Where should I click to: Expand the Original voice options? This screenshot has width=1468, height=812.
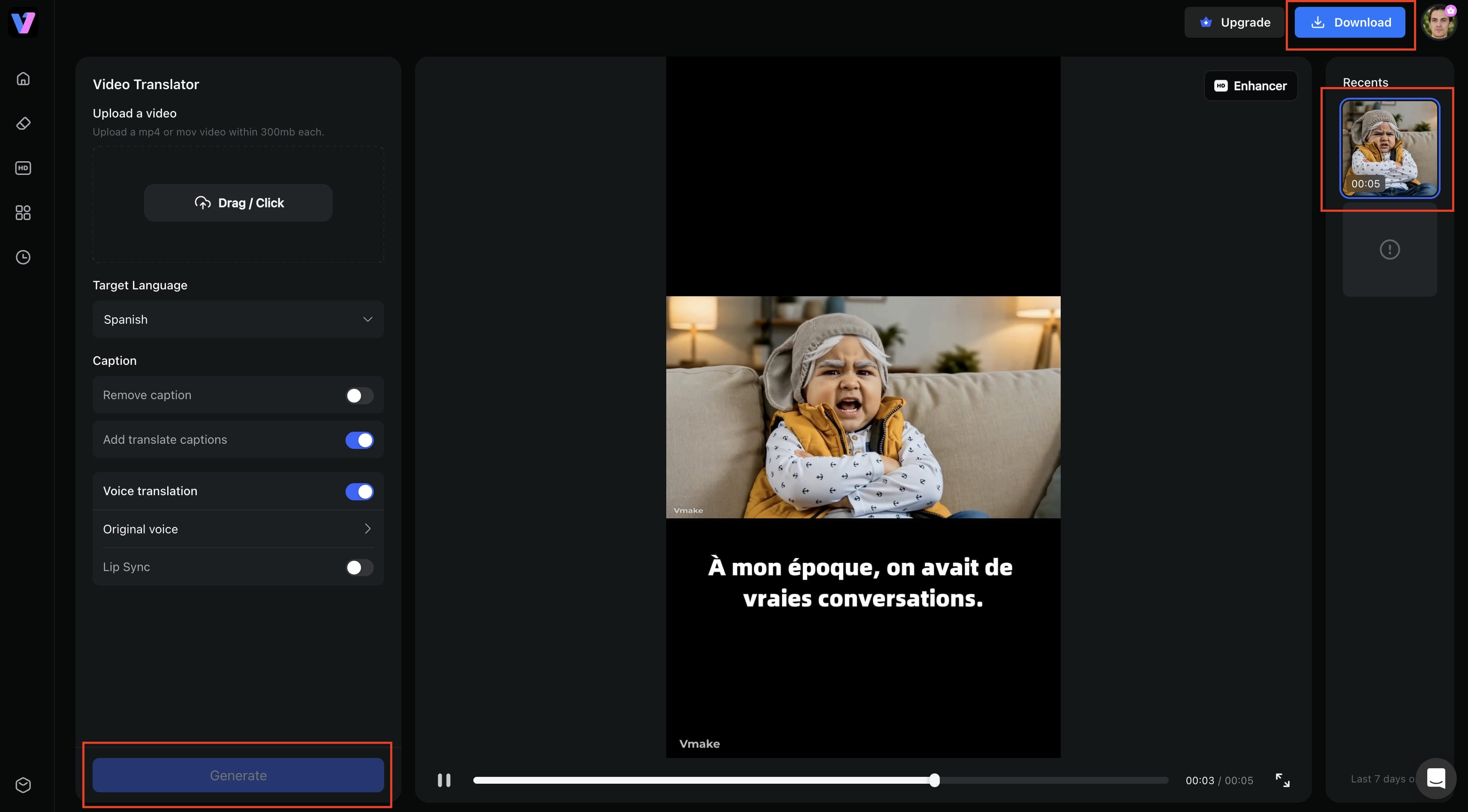(238, 529)
